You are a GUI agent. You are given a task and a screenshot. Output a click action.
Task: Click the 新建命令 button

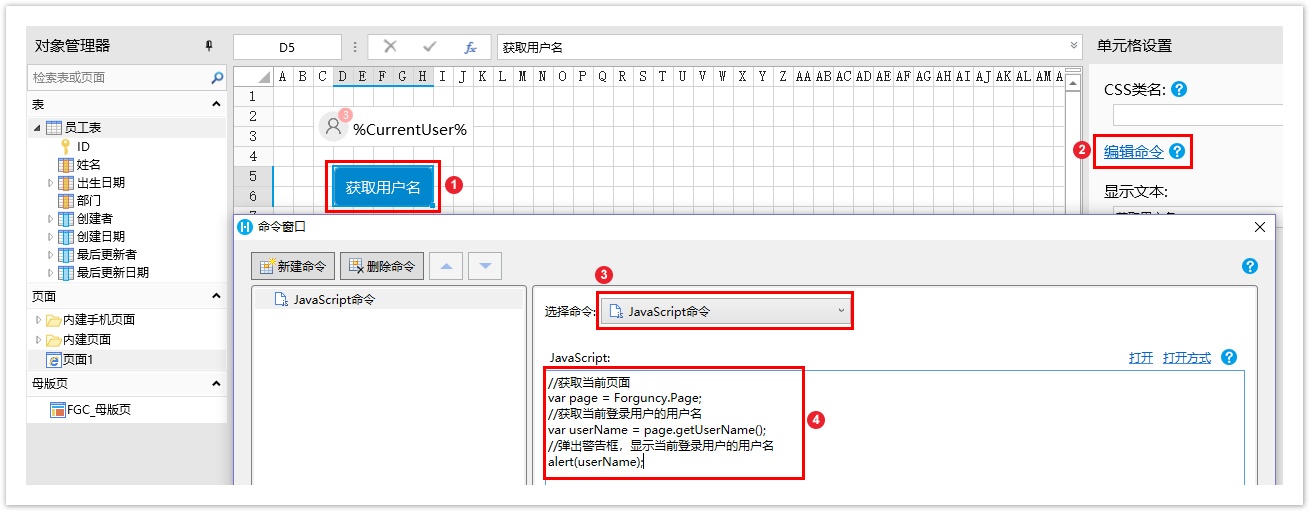pos(293,266)
